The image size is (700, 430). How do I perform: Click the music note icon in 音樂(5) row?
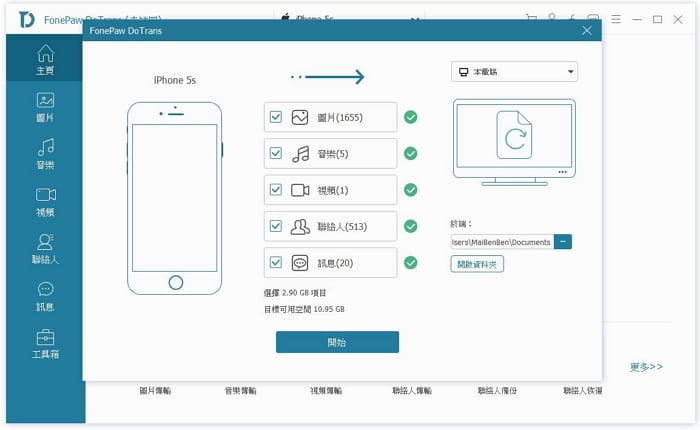pyautogui.click(x=300, y=154)
